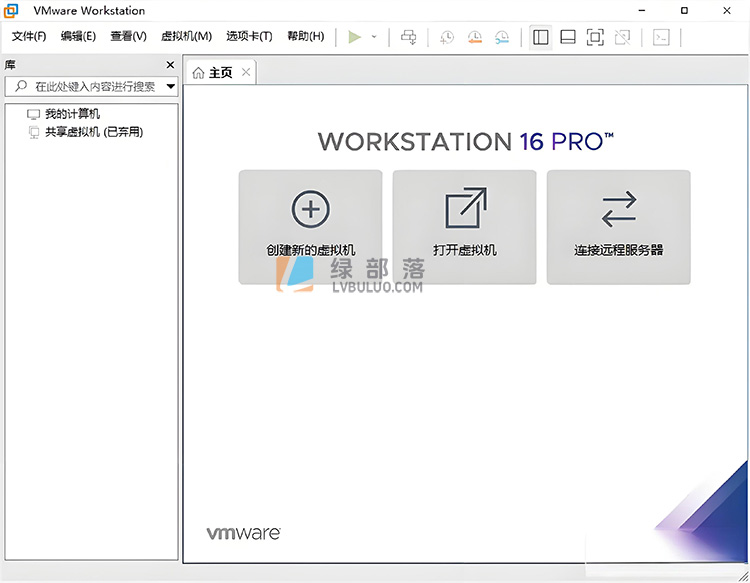Click the Revert to Snapshot icon
750x583 pixels.
[474, 37]
